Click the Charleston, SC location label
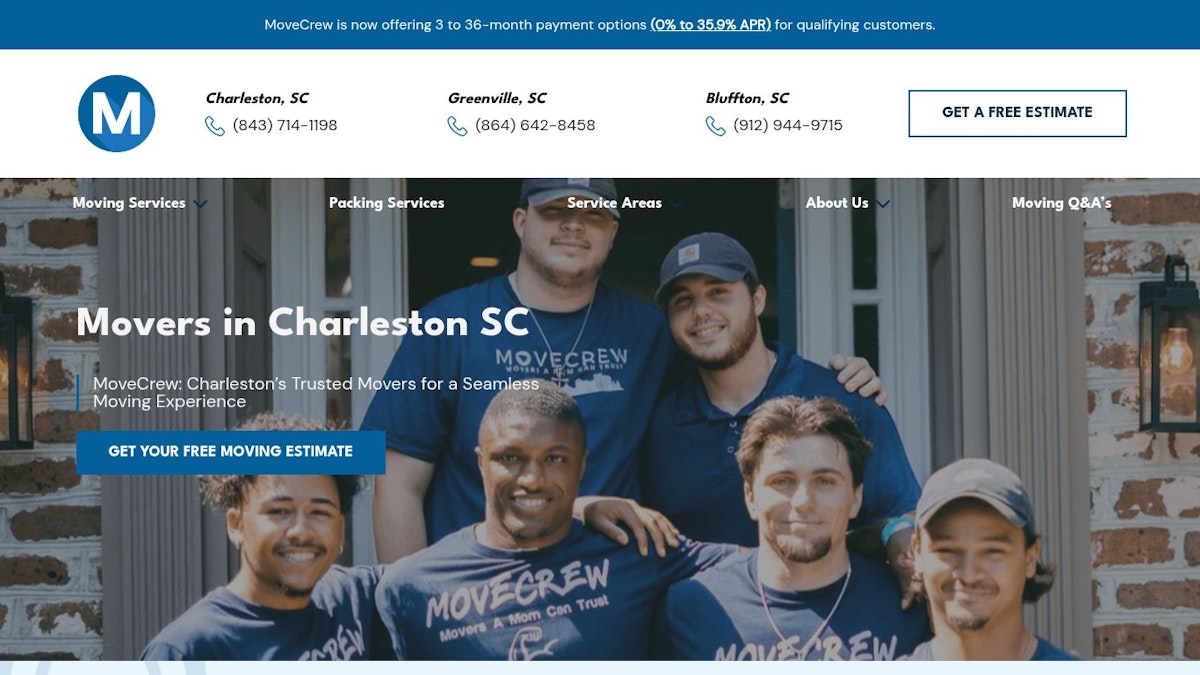1200x675 pixels. [257, 98]
